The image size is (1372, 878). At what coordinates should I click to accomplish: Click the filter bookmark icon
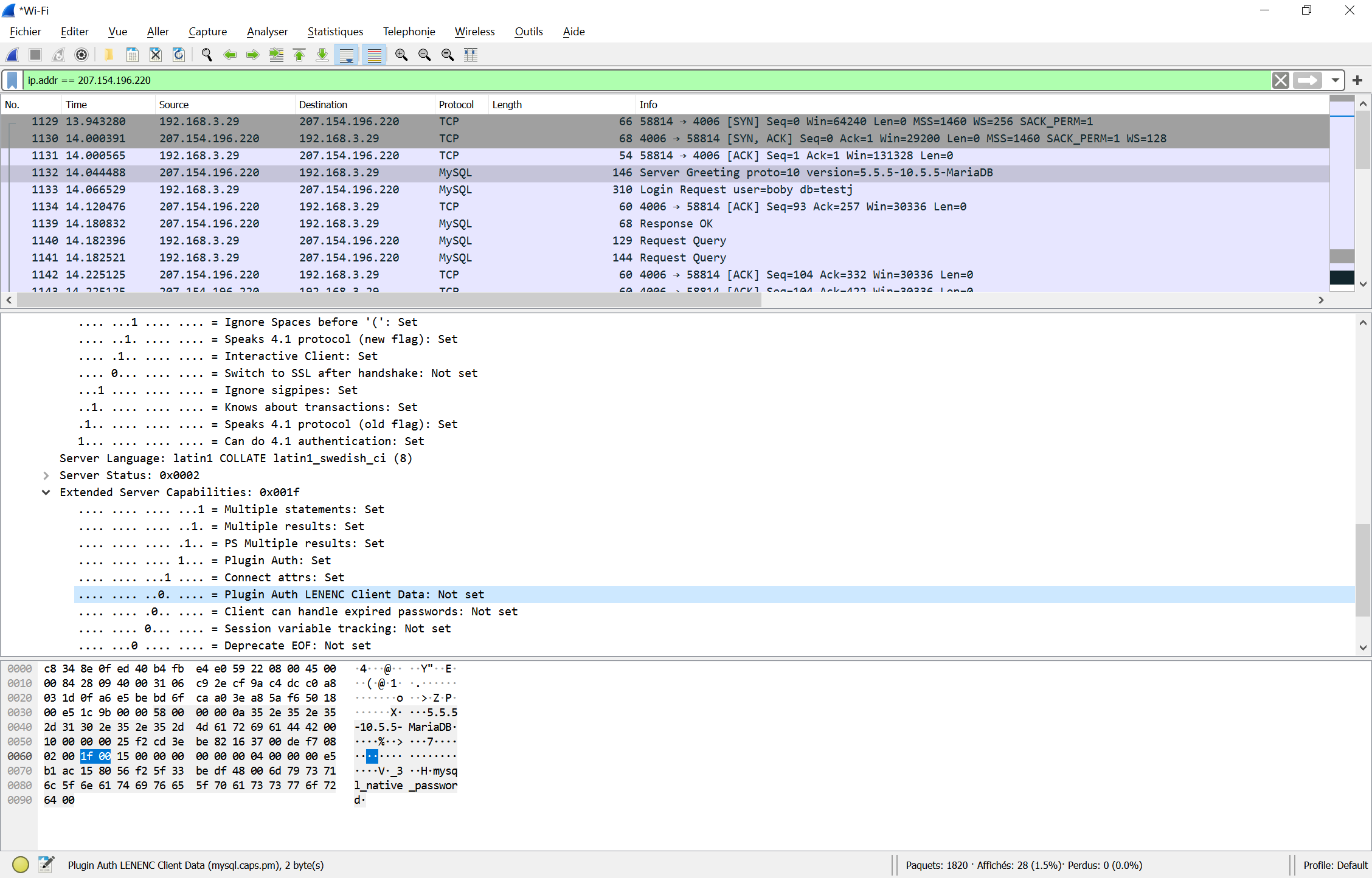pyautogui.click(x=12, y=80)
